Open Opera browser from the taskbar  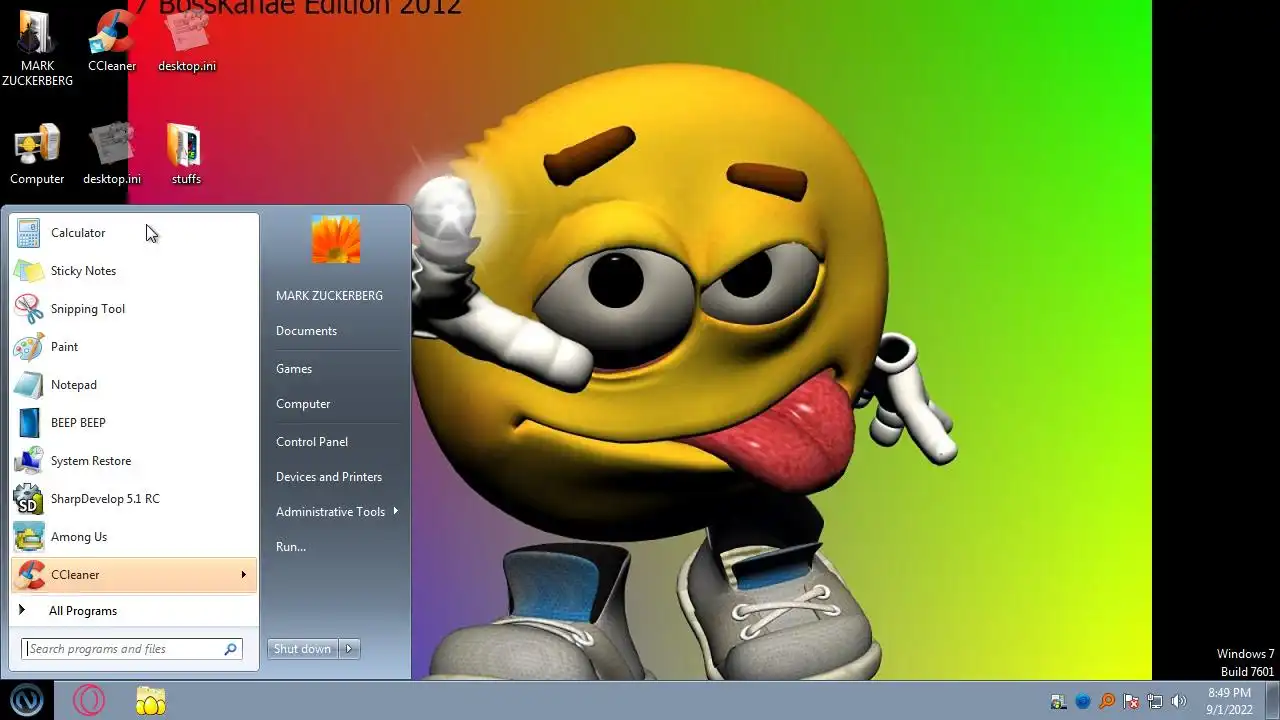(89, 700)
